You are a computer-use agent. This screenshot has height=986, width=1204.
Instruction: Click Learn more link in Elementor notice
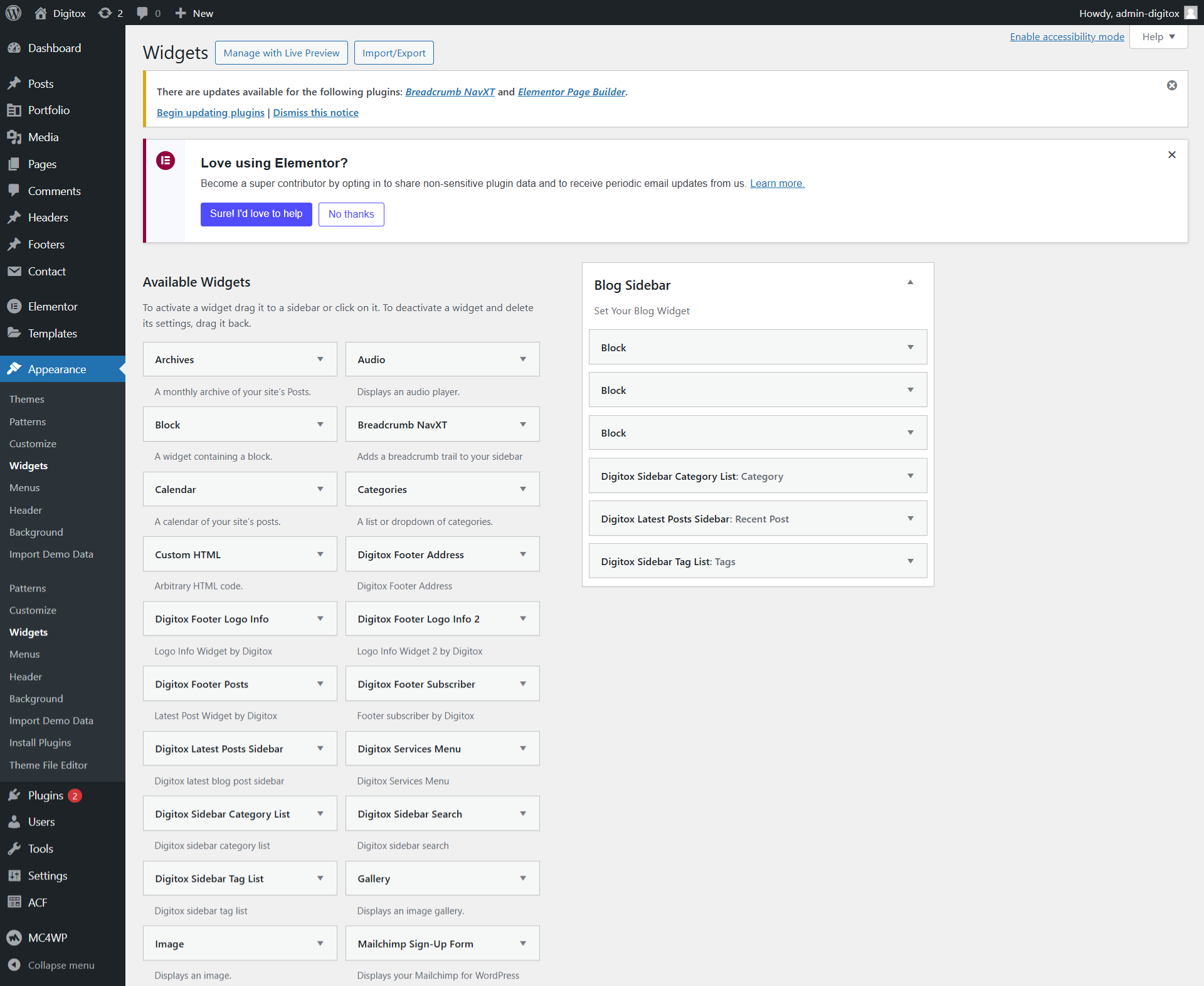point(777,184)
